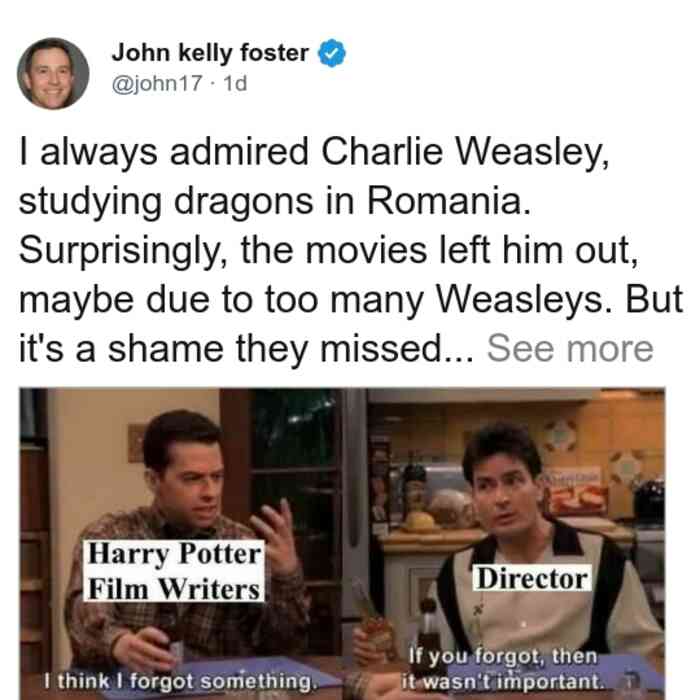Click 'too many Weasleys' text
Screen dimensions: 700x700
(x=438, y=300)
